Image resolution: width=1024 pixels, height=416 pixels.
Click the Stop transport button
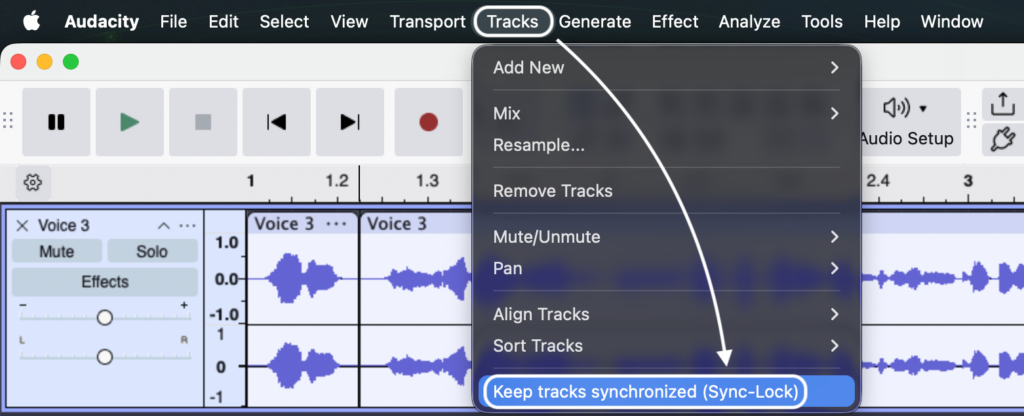point(203,122)
